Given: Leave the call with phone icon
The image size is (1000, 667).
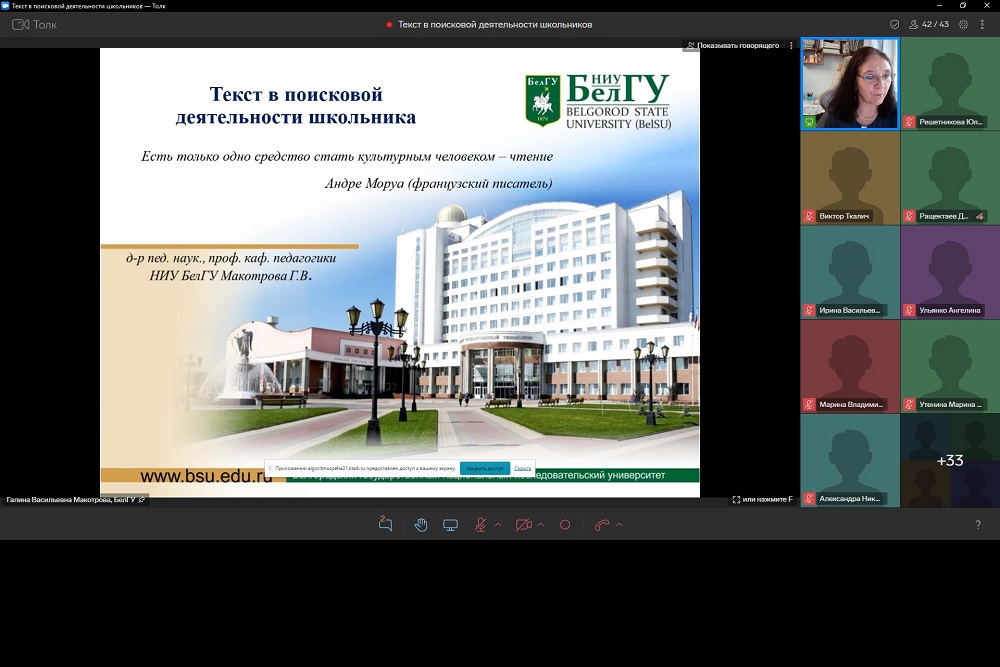Looking at the screenshot, I should point(601,525).
